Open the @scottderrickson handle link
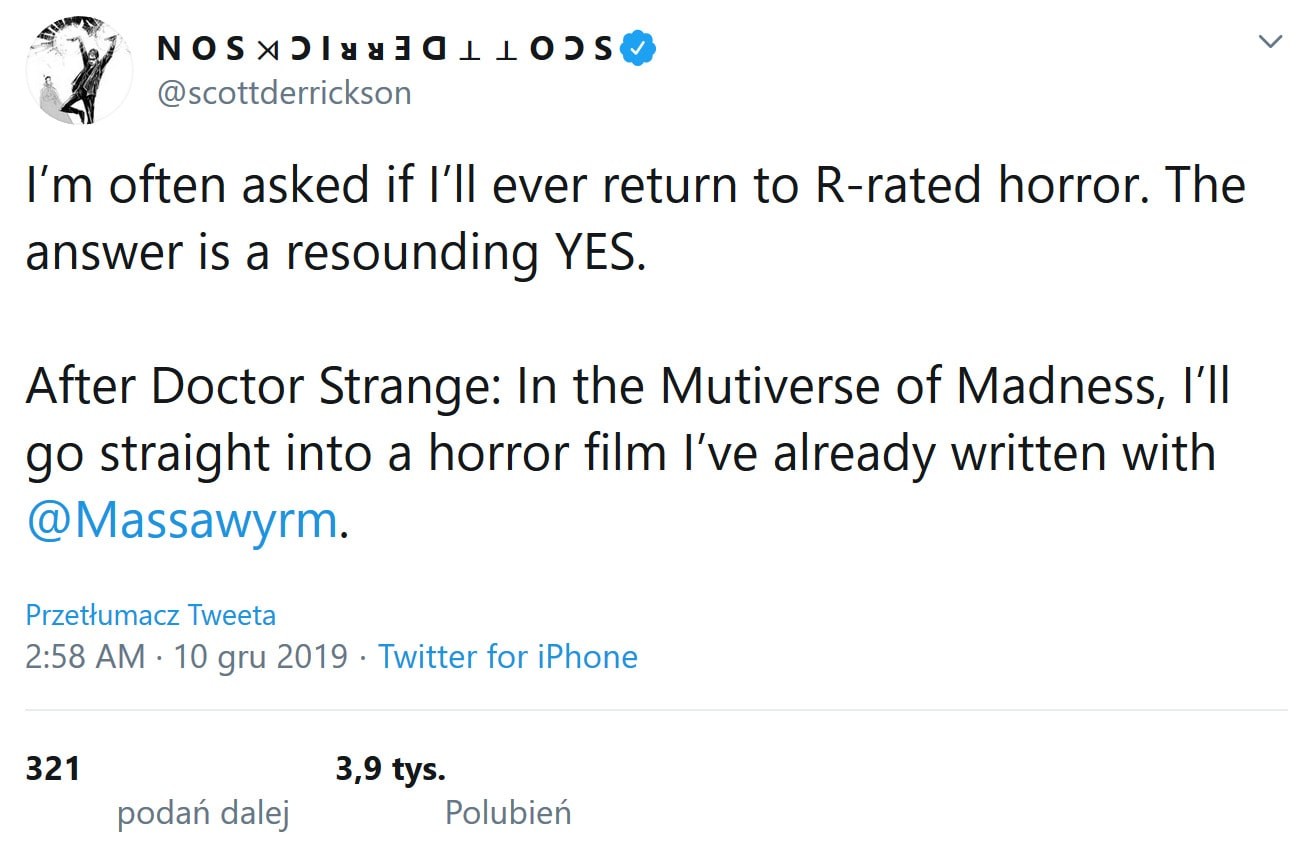Screen dimensions: 1310x850 click(x=285, y=93)
